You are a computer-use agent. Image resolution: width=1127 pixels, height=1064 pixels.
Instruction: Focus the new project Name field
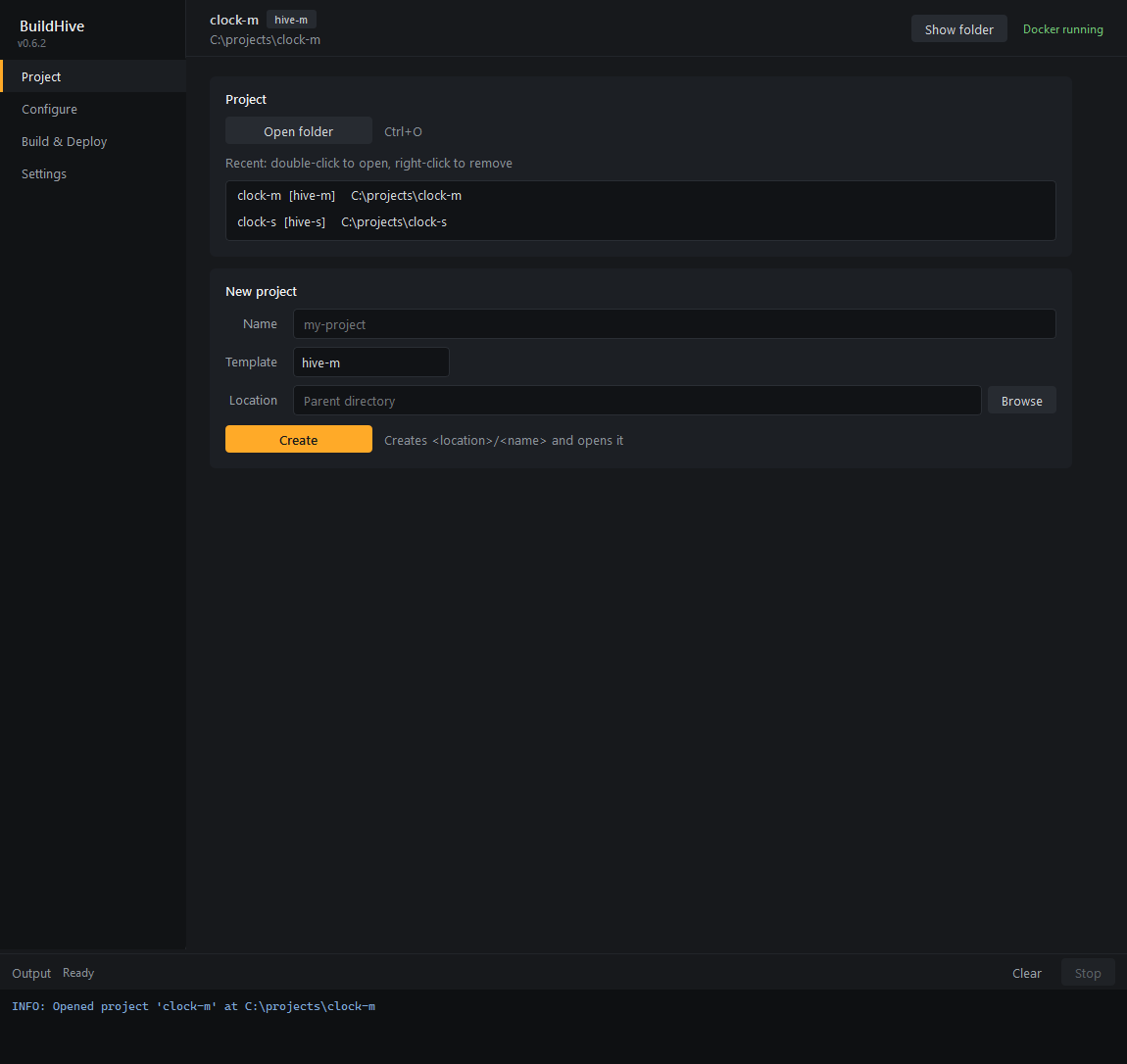(x=674, y=324)
